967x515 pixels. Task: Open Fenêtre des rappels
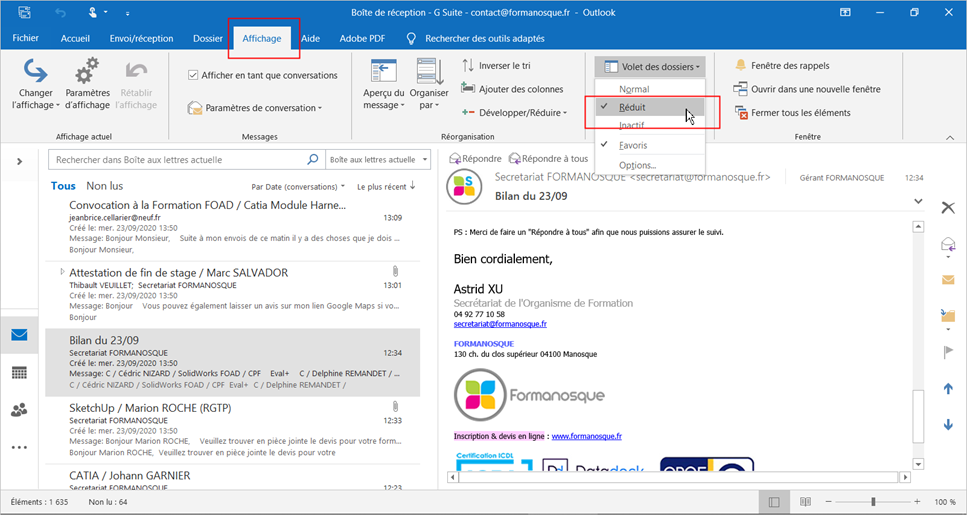coord(782,65)
